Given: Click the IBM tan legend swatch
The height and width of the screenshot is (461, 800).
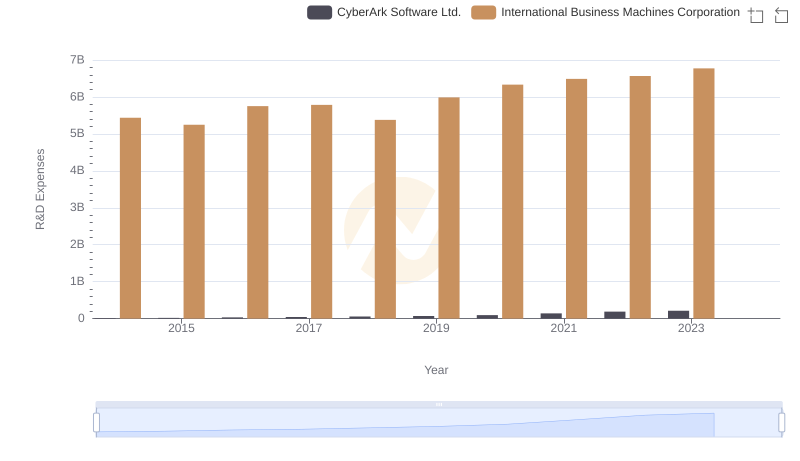Looking at the screenshot, I should coord(484,12).
